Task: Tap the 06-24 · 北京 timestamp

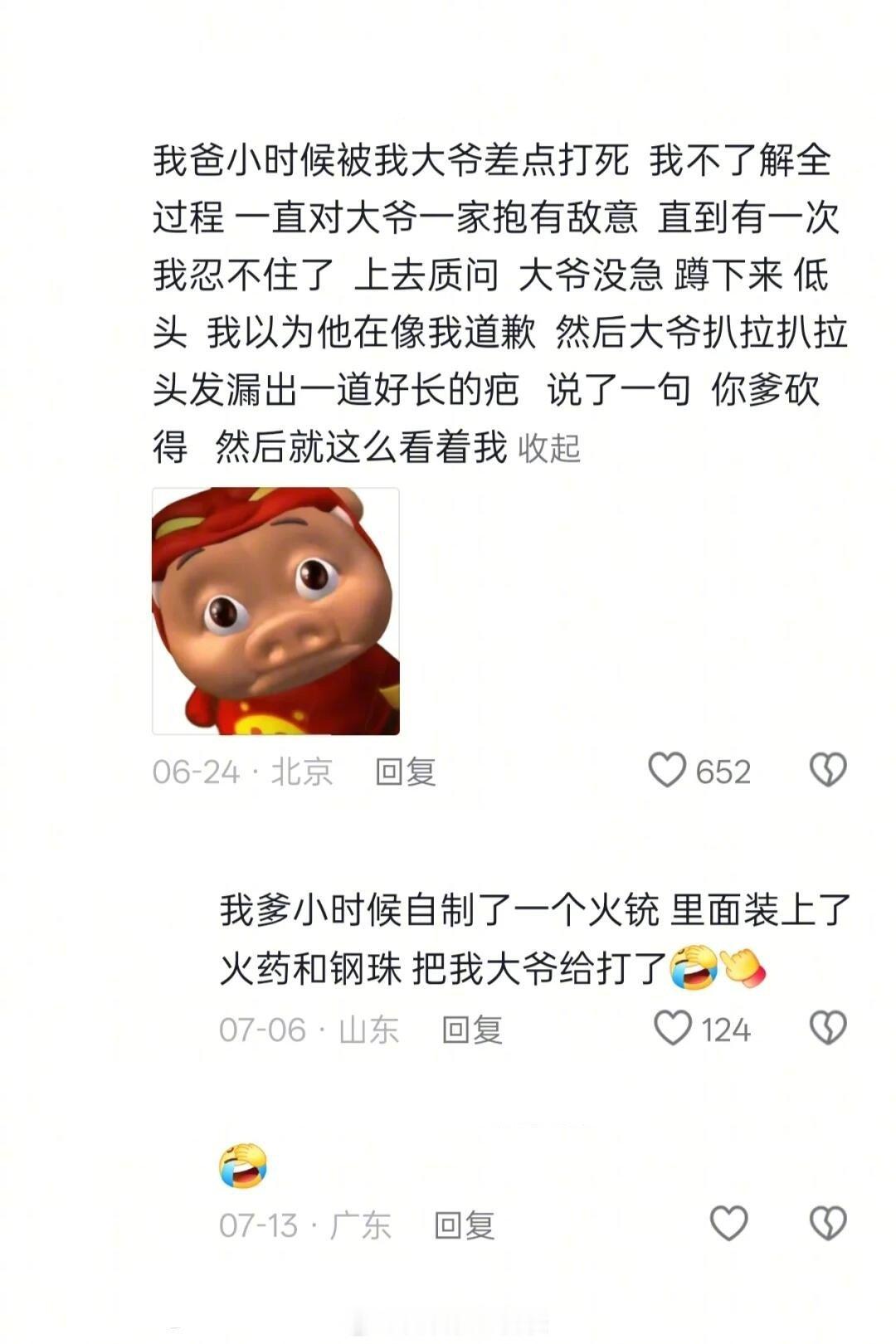Action: [x=242, y=772]
